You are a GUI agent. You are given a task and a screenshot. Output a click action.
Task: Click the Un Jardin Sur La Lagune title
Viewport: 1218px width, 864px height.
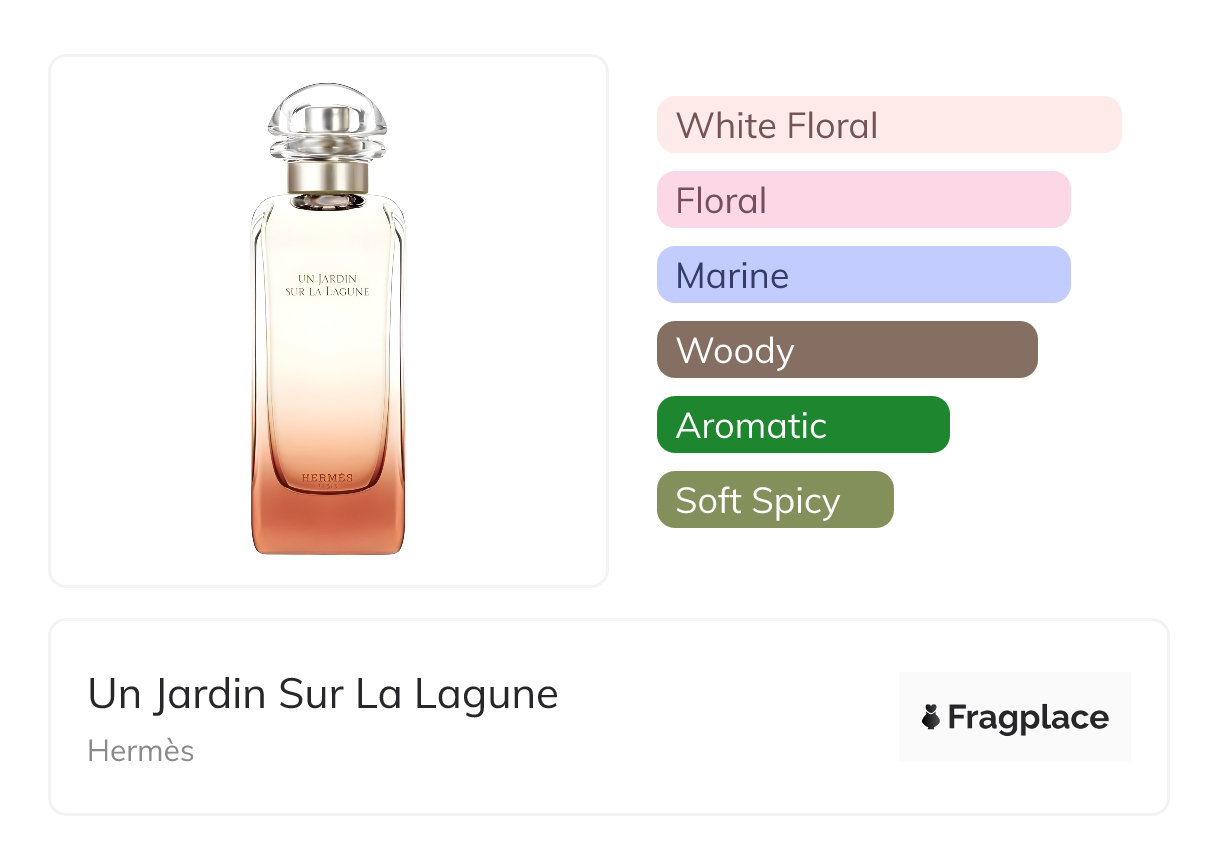click(x=323, y=694)
